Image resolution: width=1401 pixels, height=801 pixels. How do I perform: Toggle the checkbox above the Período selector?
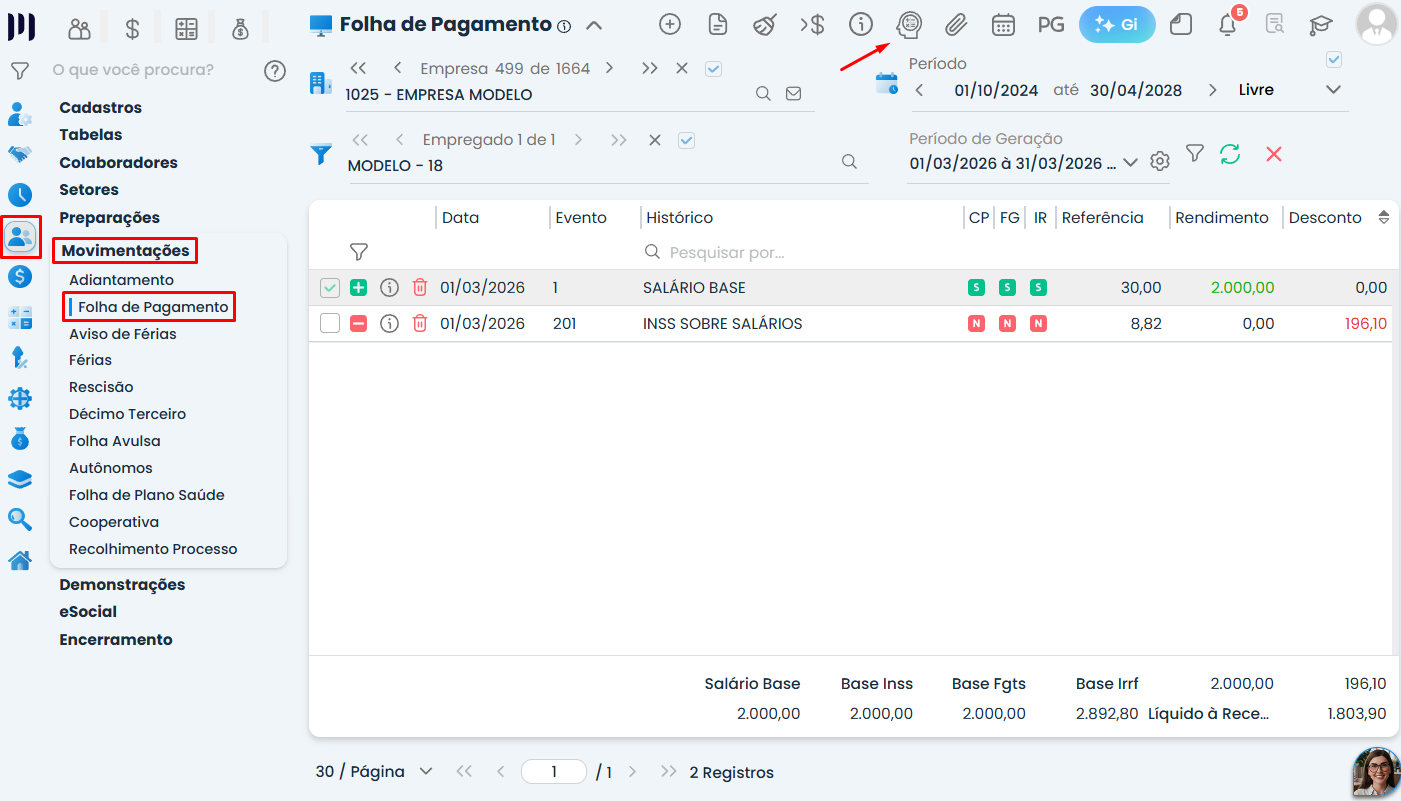(x=1333, y=60)
